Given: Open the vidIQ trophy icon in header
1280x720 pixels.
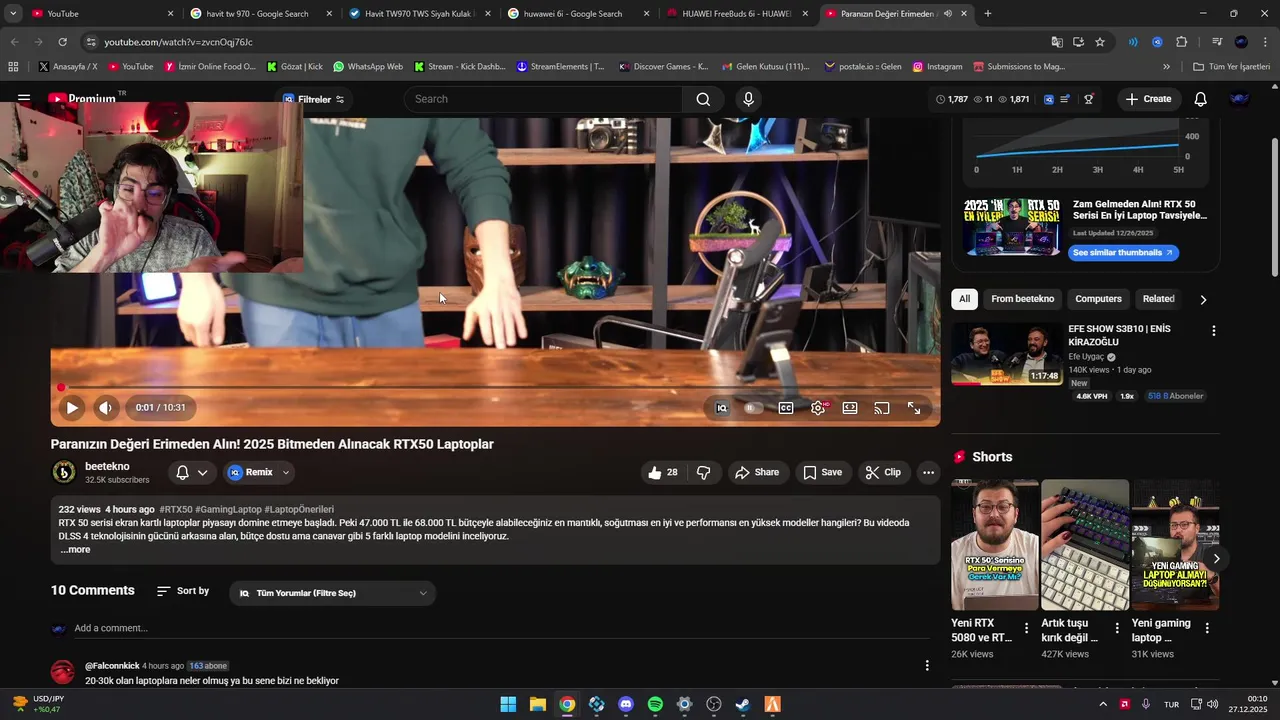Looking at the screenshot, I should point(1088,99).
